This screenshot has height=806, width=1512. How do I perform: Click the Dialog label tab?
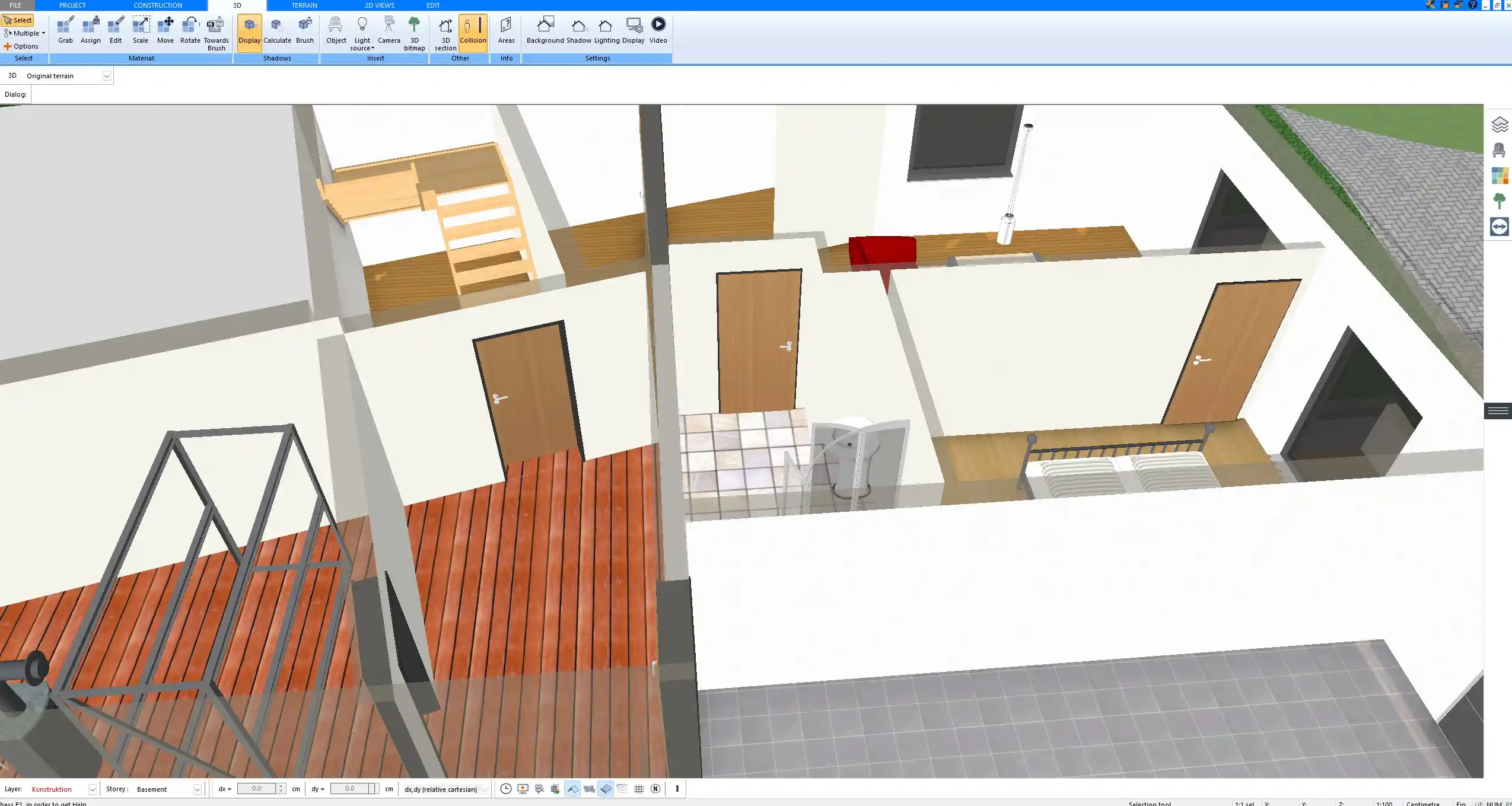[x=15, y=94]
